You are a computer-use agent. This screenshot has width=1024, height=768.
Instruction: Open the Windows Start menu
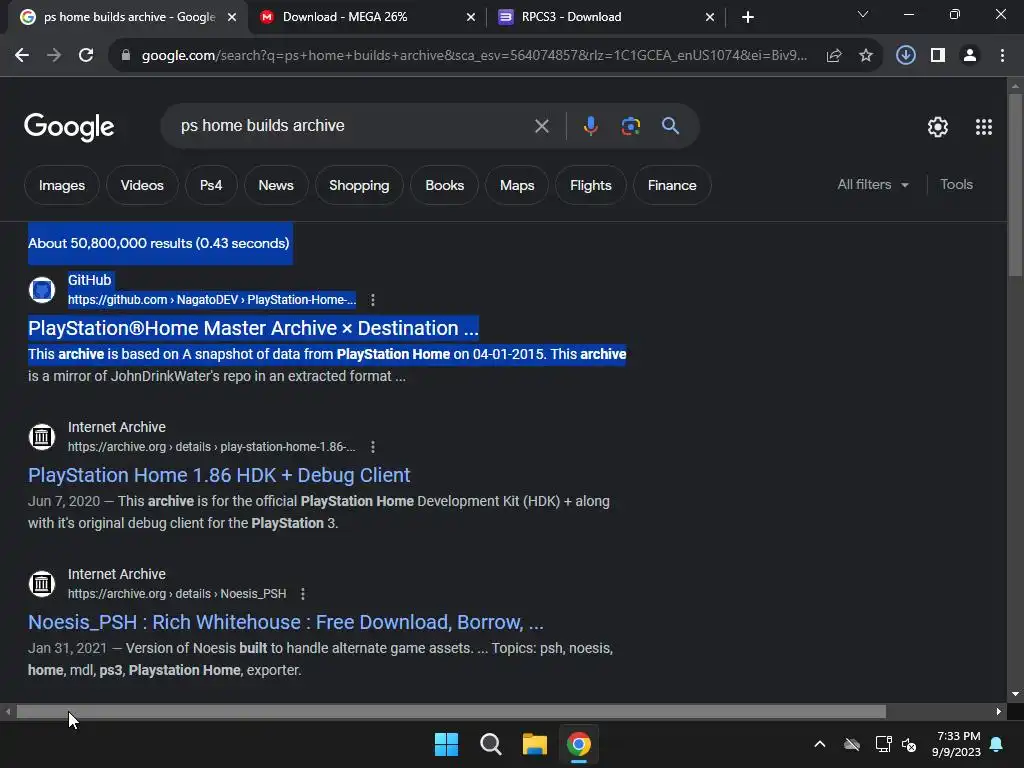pos(447,744)
